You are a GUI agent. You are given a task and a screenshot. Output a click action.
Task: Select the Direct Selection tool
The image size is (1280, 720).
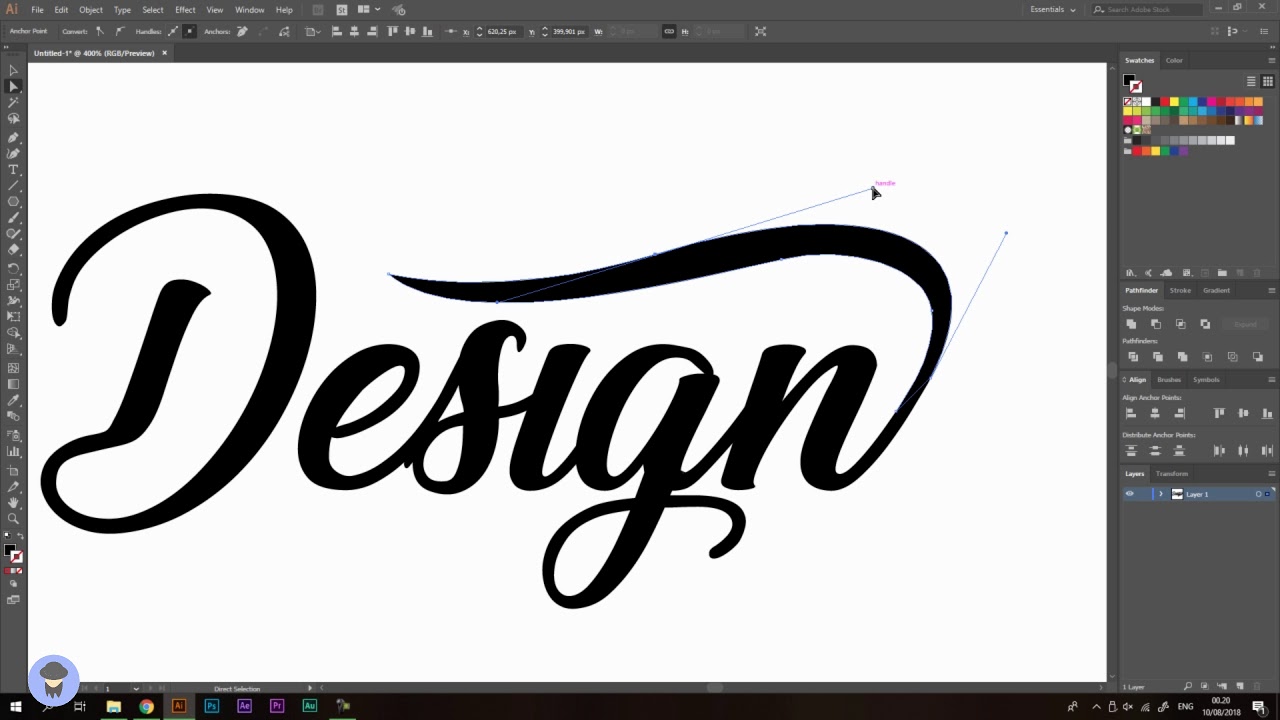13,86
